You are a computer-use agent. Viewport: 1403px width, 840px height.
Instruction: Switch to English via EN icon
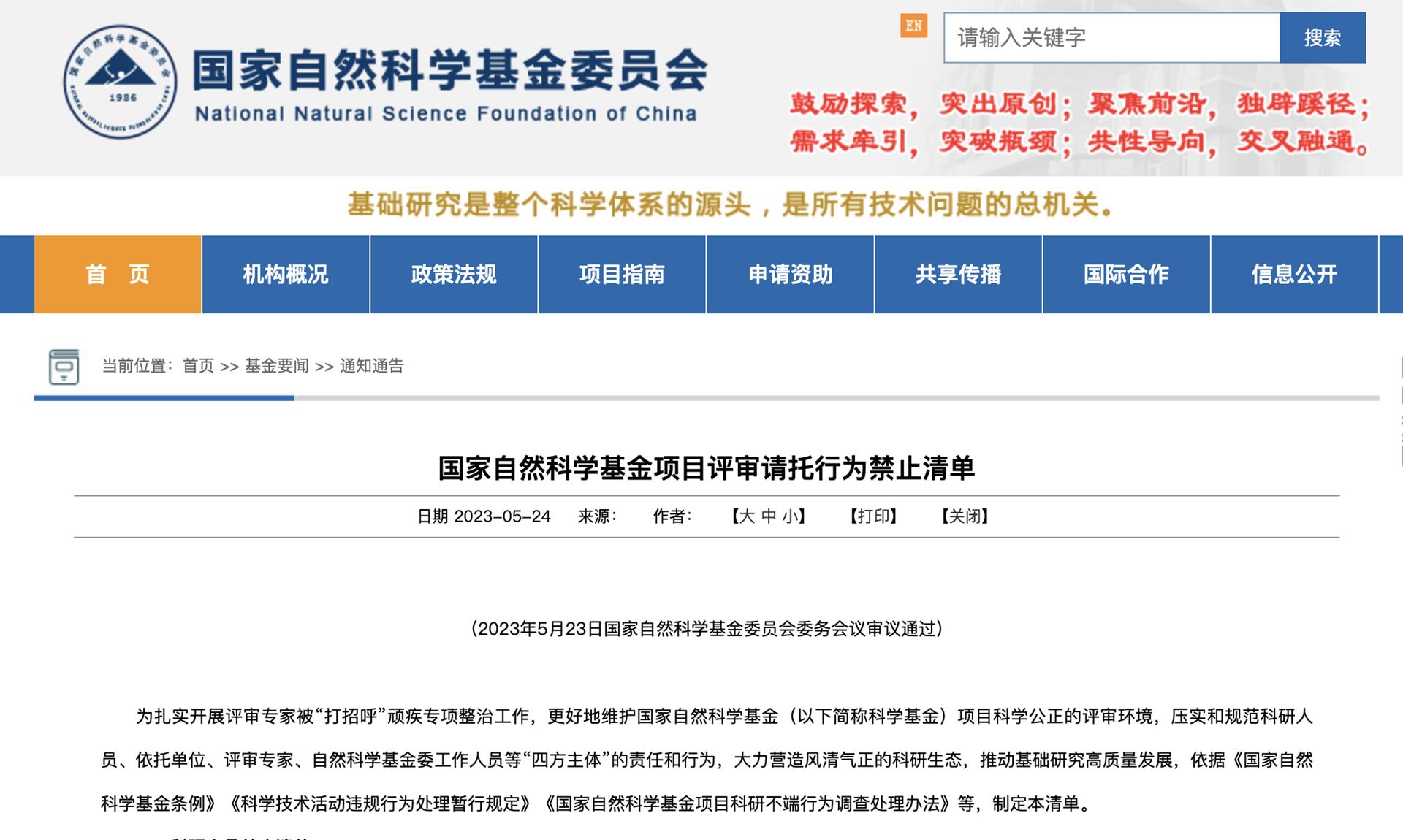point(913,26)
